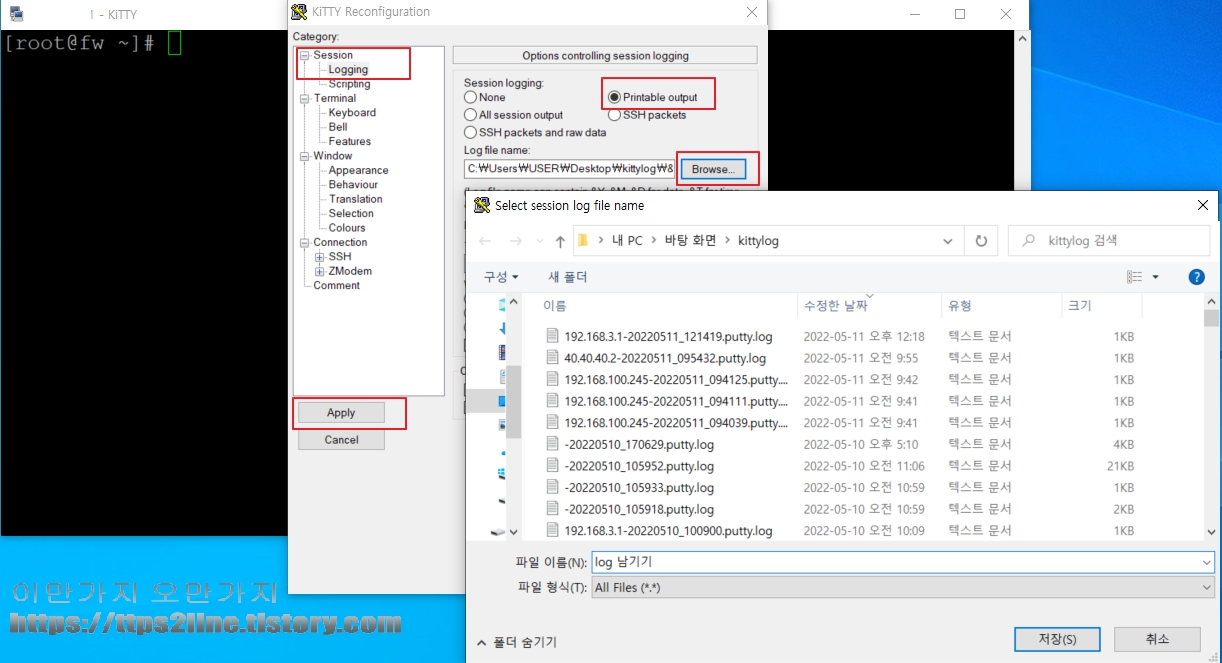This screenshot has height=663, width=1222.
Task: Open the 구성 organize menu
Action: [500, 277]
